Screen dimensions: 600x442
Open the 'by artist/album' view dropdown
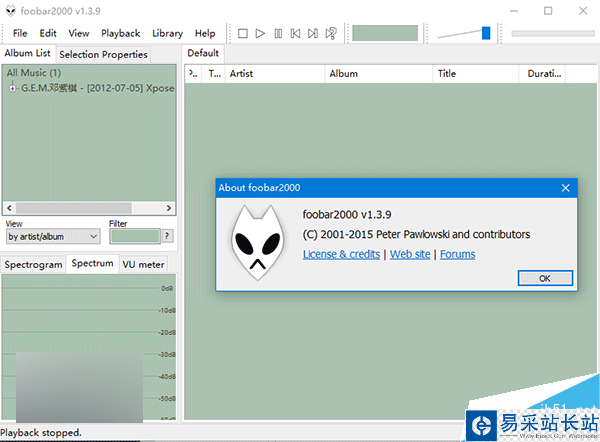tap(53, 236)
